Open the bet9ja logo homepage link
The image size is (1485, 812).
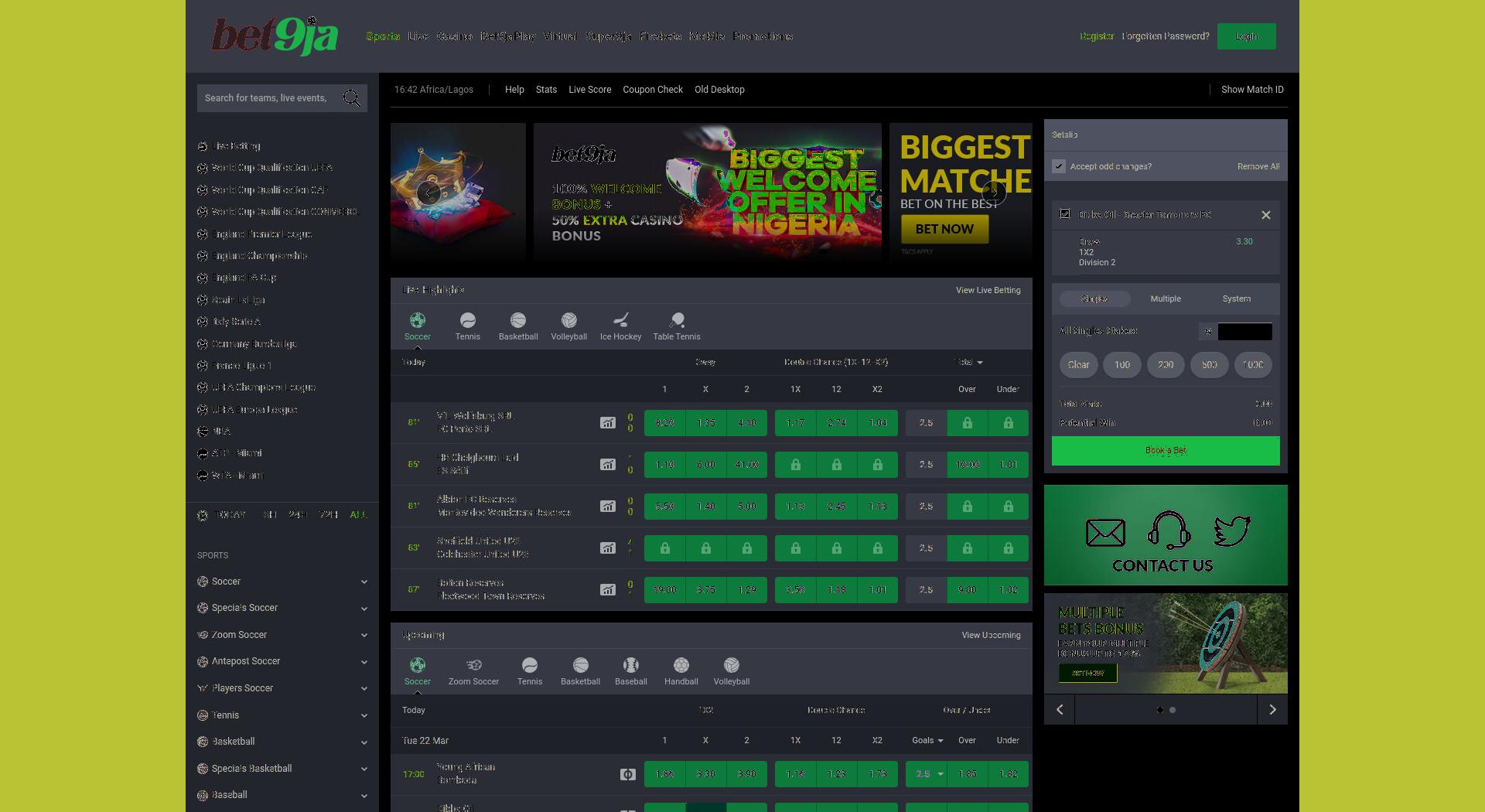275,36
